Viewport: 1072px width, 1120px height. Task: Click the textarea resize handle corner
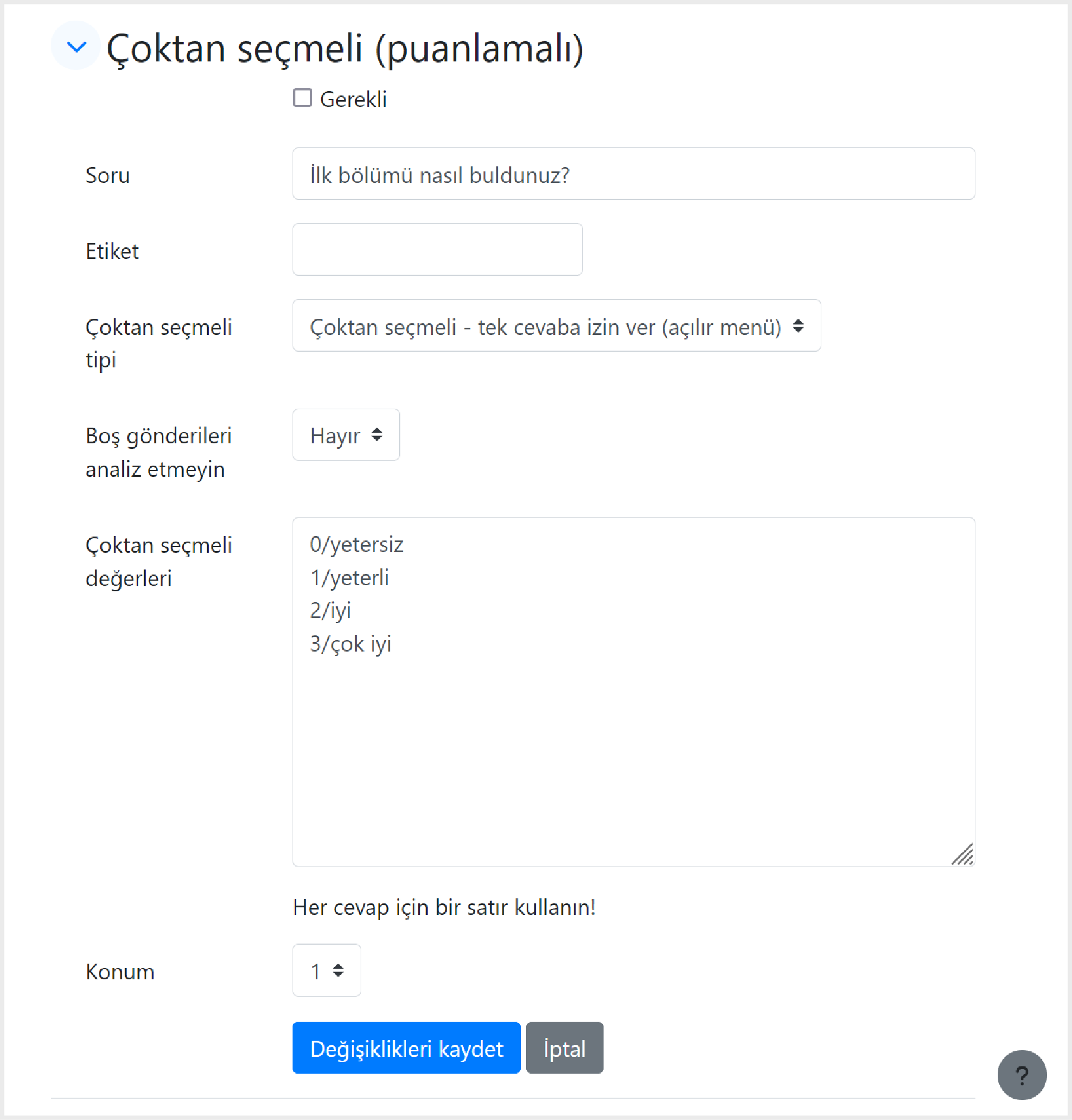point(963,855)
